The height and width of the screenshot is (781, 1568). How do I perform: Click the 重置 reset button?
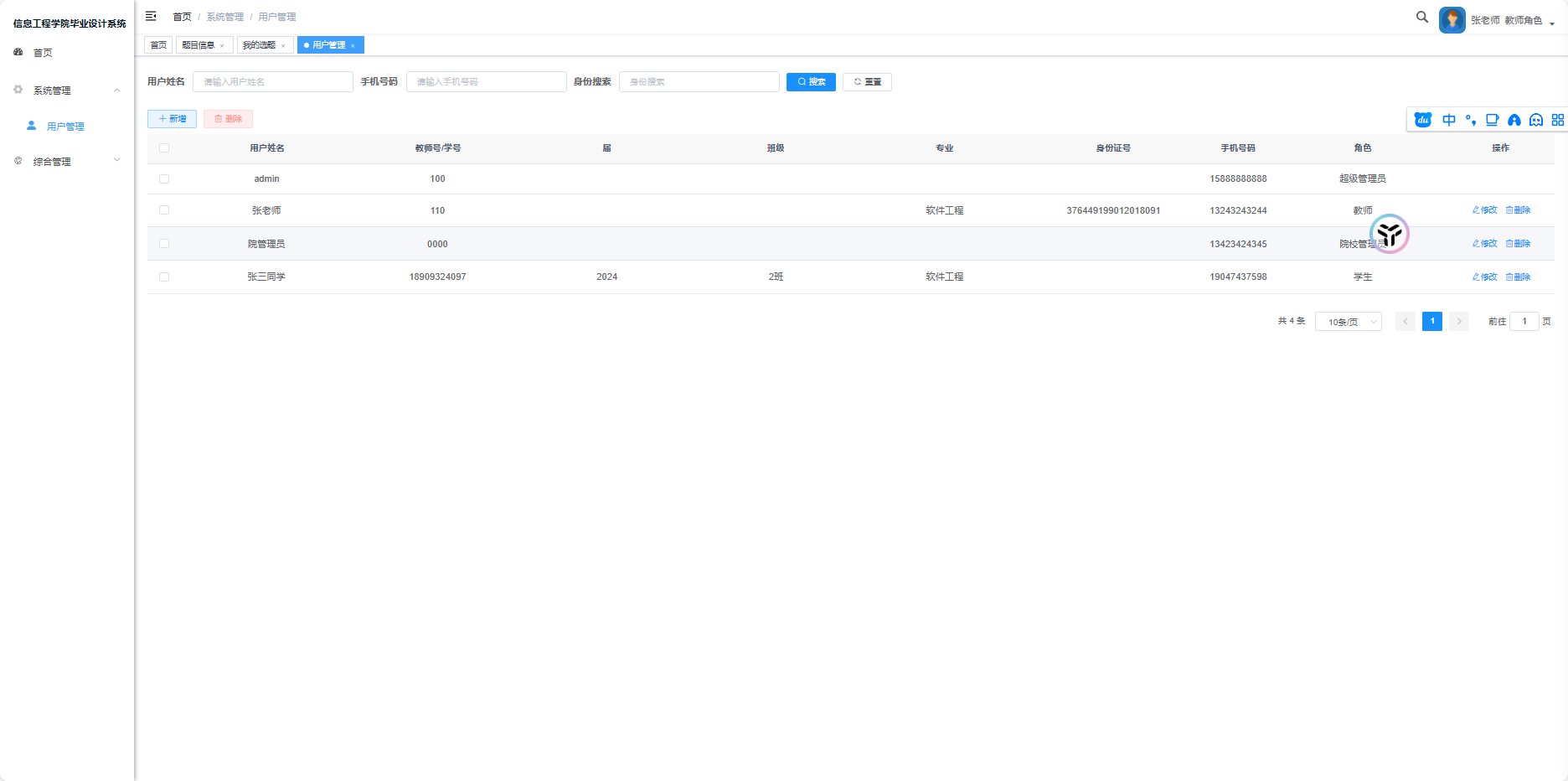867,81
